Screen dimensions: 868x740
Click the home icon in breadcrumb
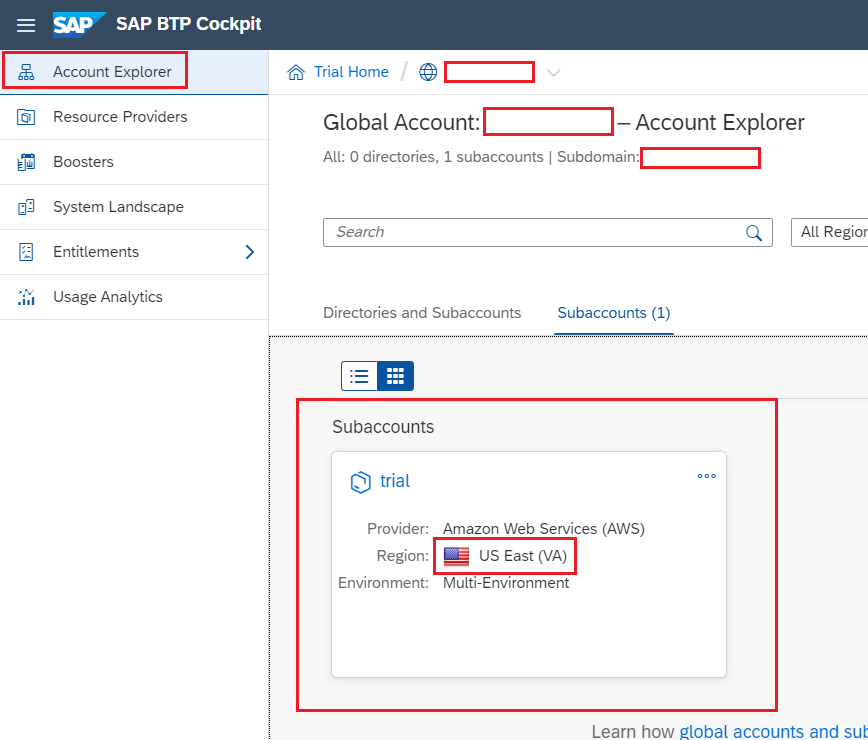click(296, 72)
